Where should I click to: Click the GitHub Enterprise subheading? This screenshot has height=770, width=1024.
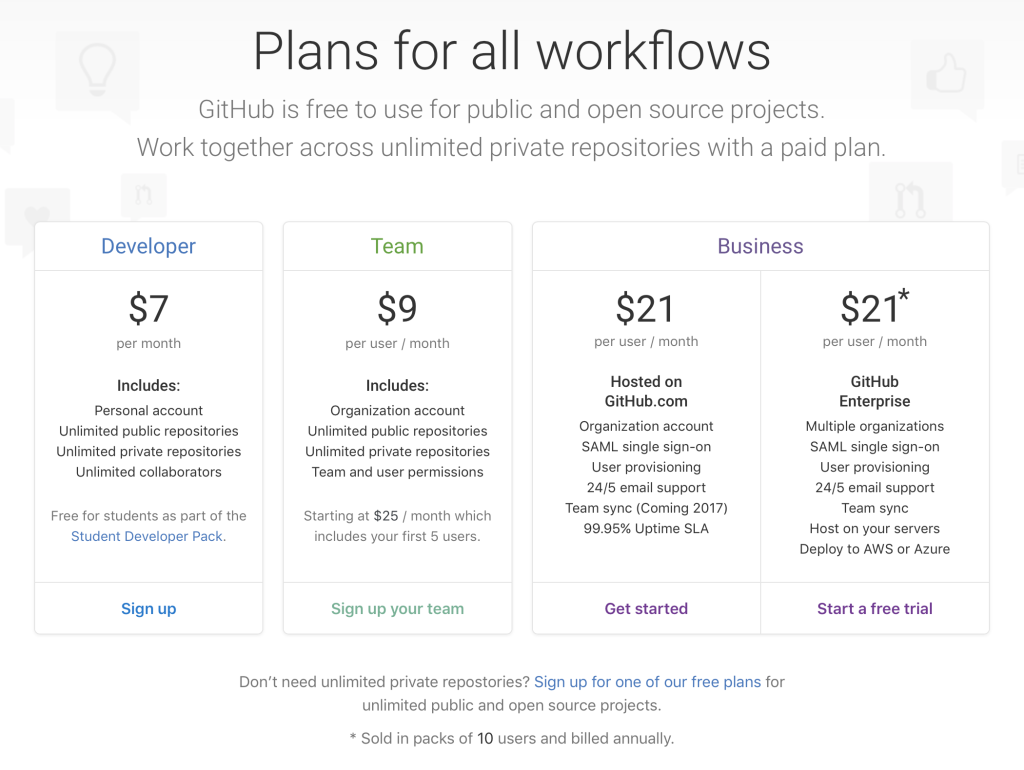point(875,391)
